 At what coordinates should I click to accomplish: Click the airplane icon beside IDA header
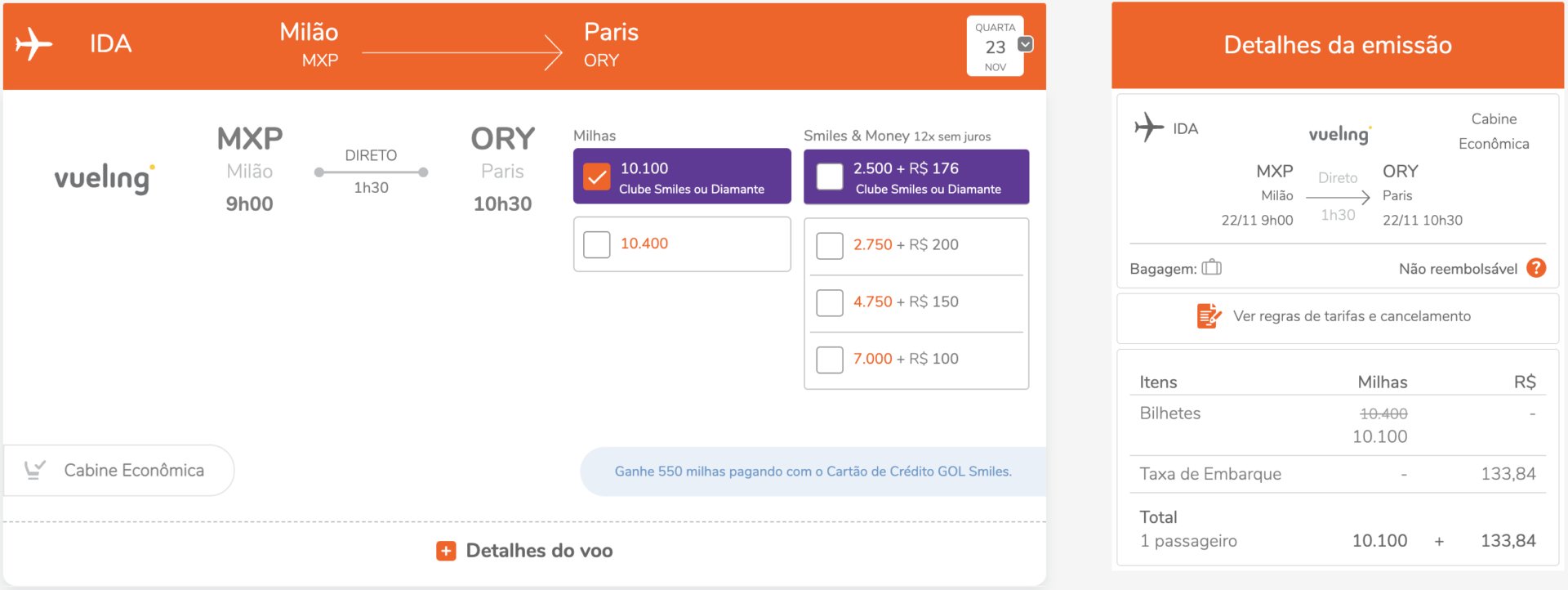33,44
